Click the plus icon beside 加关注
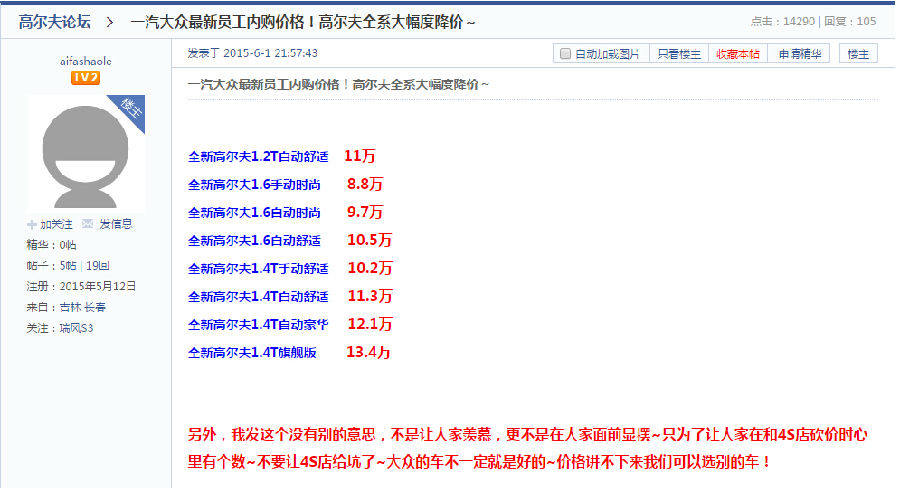900x488 pixels. pos(32,224)
